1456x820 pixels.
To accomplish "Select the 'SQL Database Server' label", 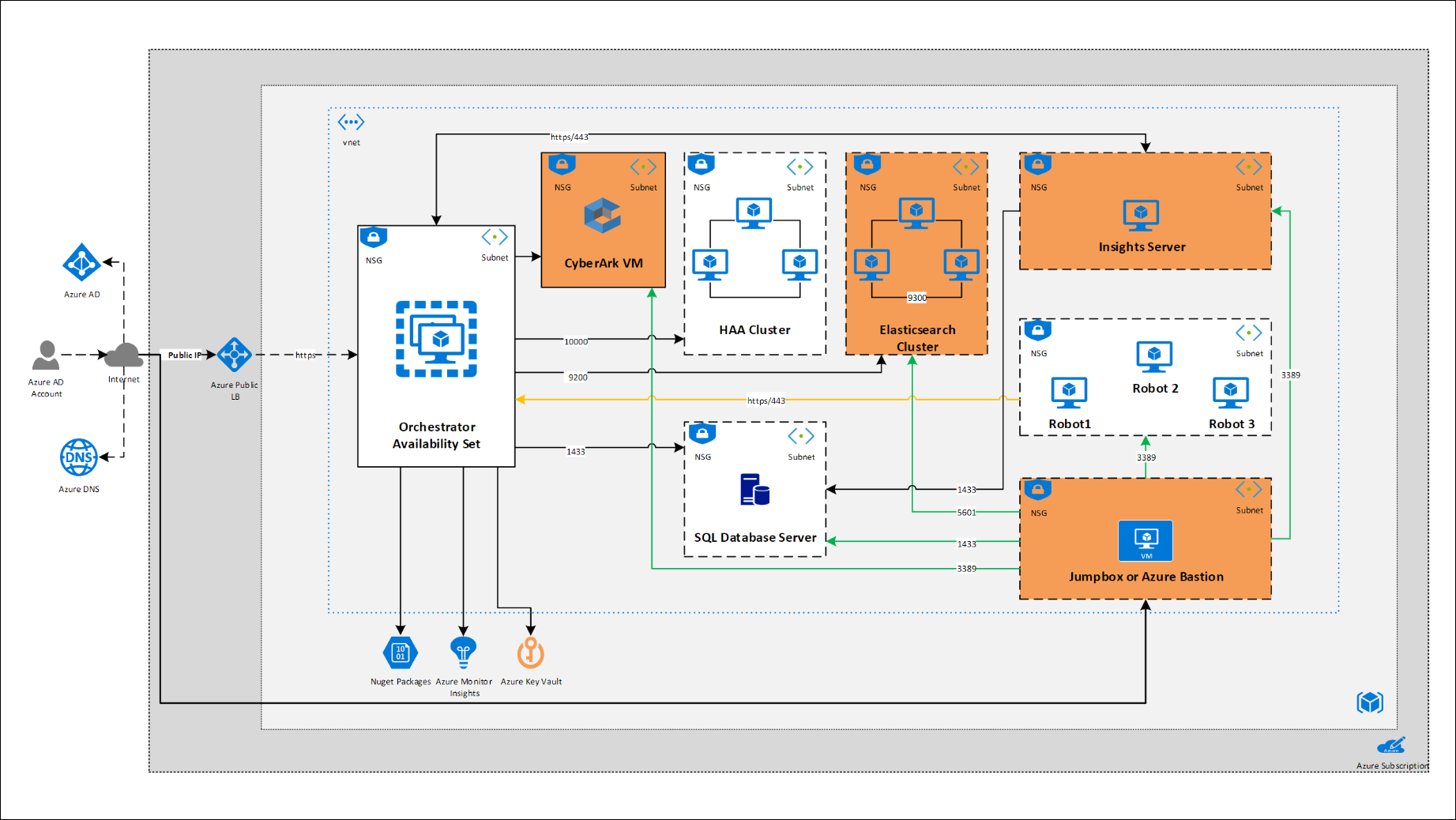I will pos(755,538).
